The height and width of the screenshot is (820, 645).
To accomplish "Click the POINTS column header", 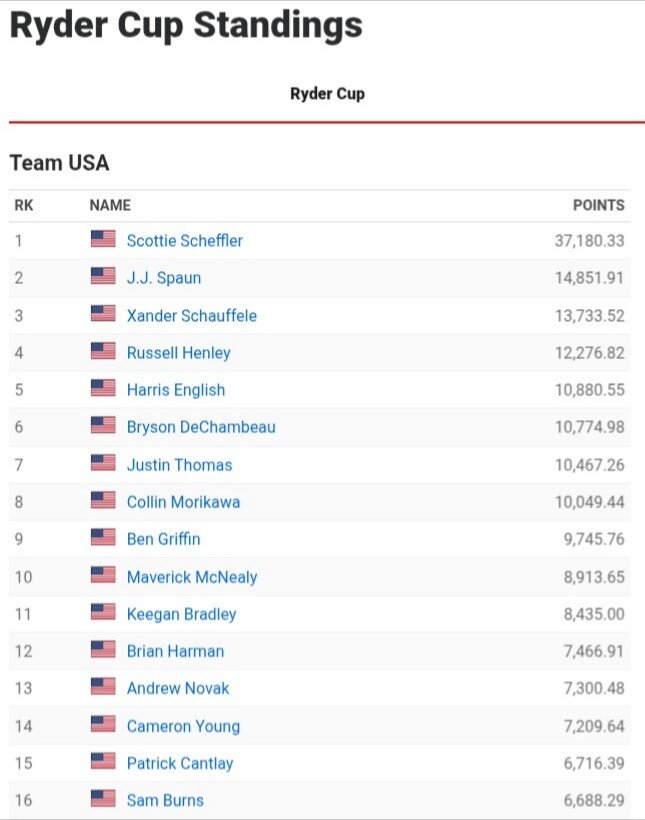I will click(x=598, y=205).
